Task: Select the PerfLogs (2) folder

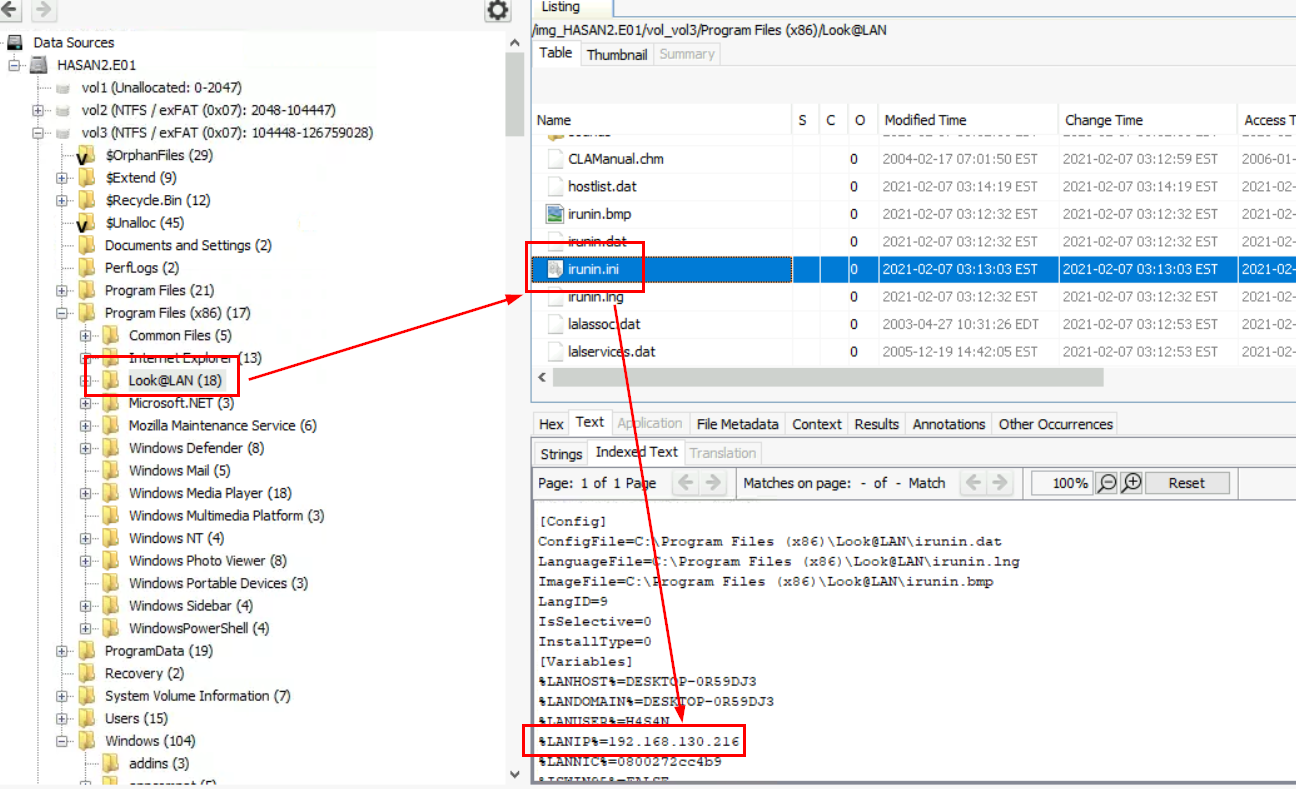Action: 142,268
